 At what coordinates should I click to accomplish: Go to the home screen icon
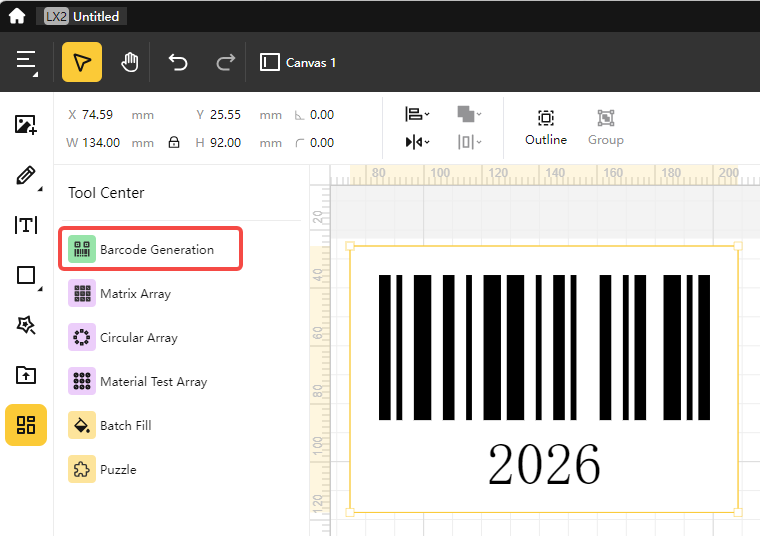coord(17,16)
